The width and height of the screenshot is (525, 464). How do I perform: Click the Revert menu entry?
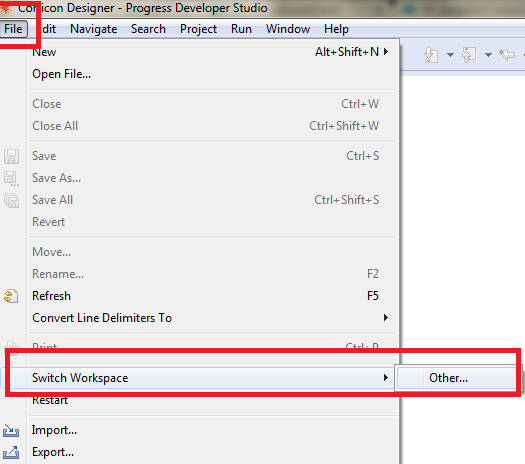[x=213, y=222]
